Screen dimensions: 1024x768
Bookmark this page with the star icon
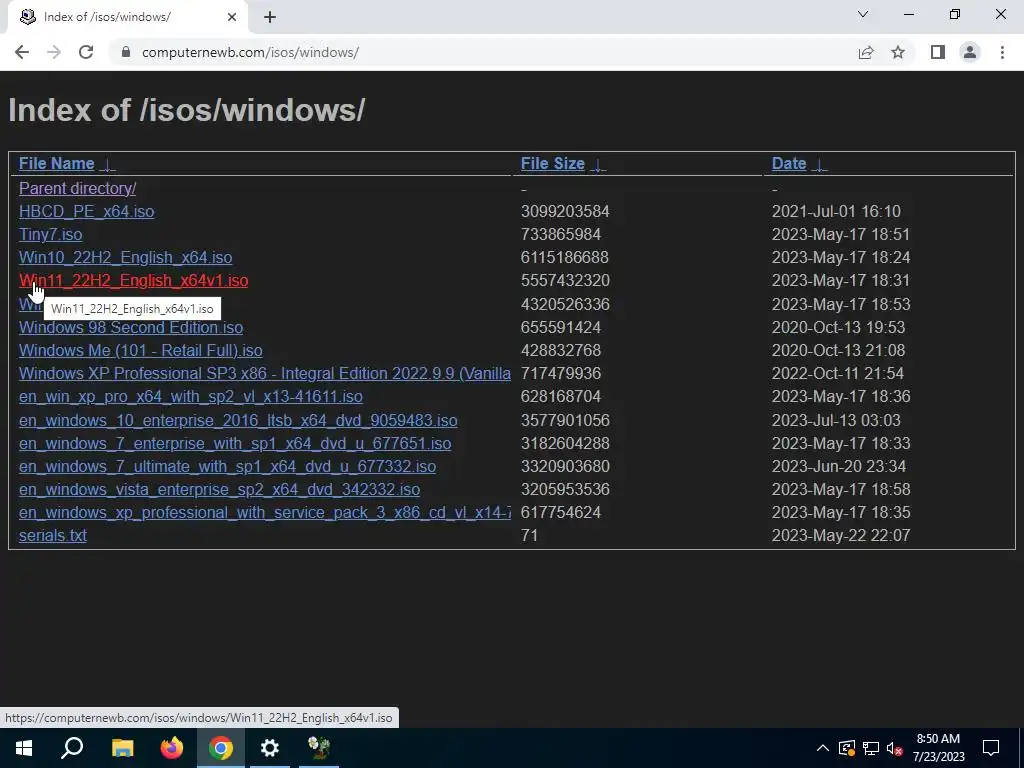(x=898, y=52)
